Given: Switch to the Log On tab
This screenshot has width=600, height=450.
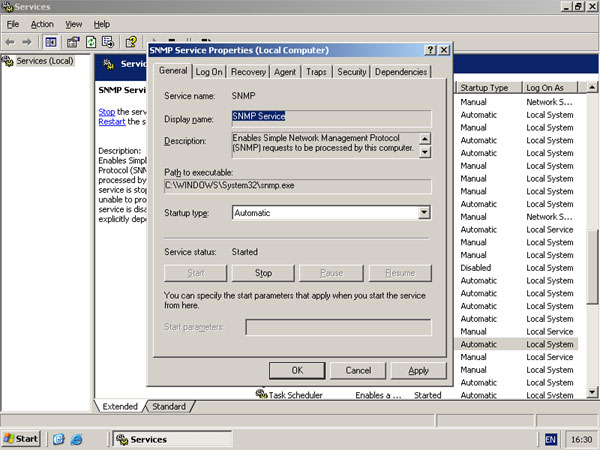Looking at the screenshot, I should click(x=209, y=72).
